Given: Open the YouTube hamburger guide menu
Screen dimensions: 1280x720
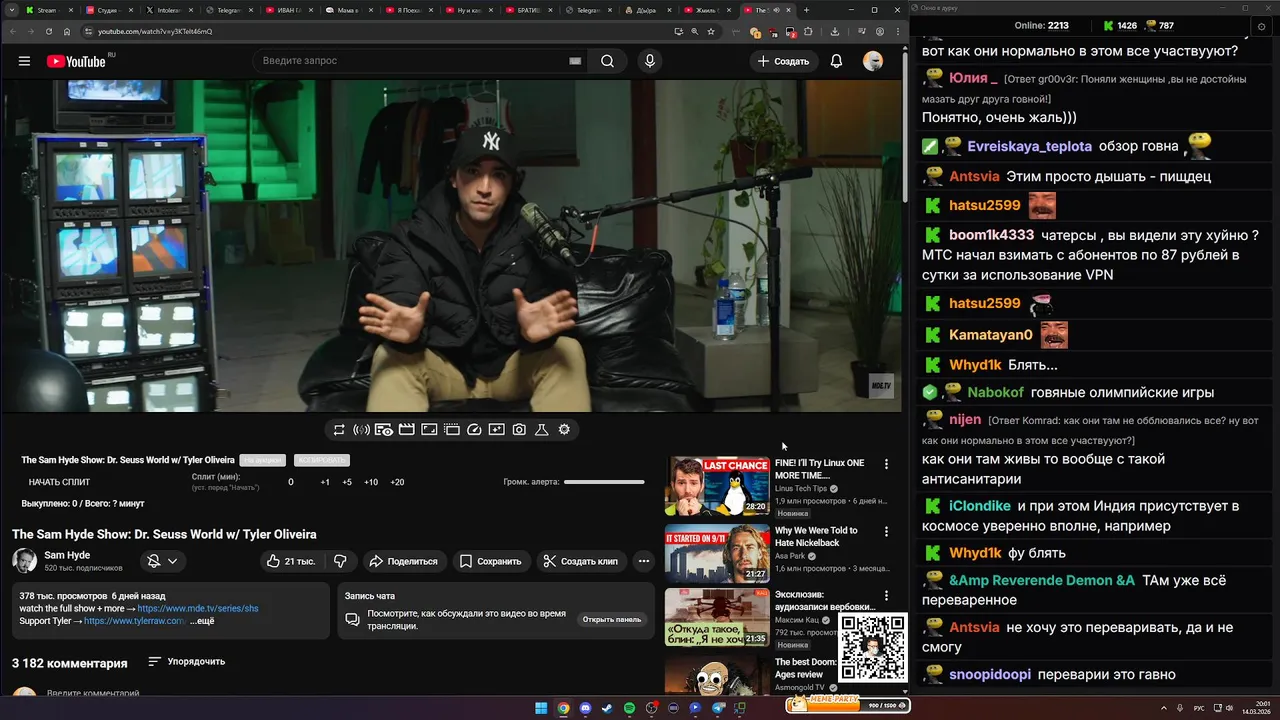Looking at the screenshot, I should tap(24, 61).
